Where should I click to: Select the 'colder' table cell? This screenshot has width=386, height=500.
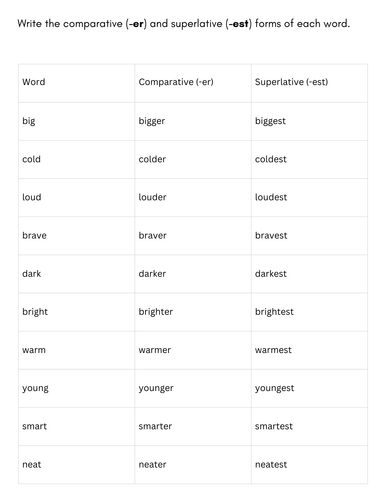(193, 160)
